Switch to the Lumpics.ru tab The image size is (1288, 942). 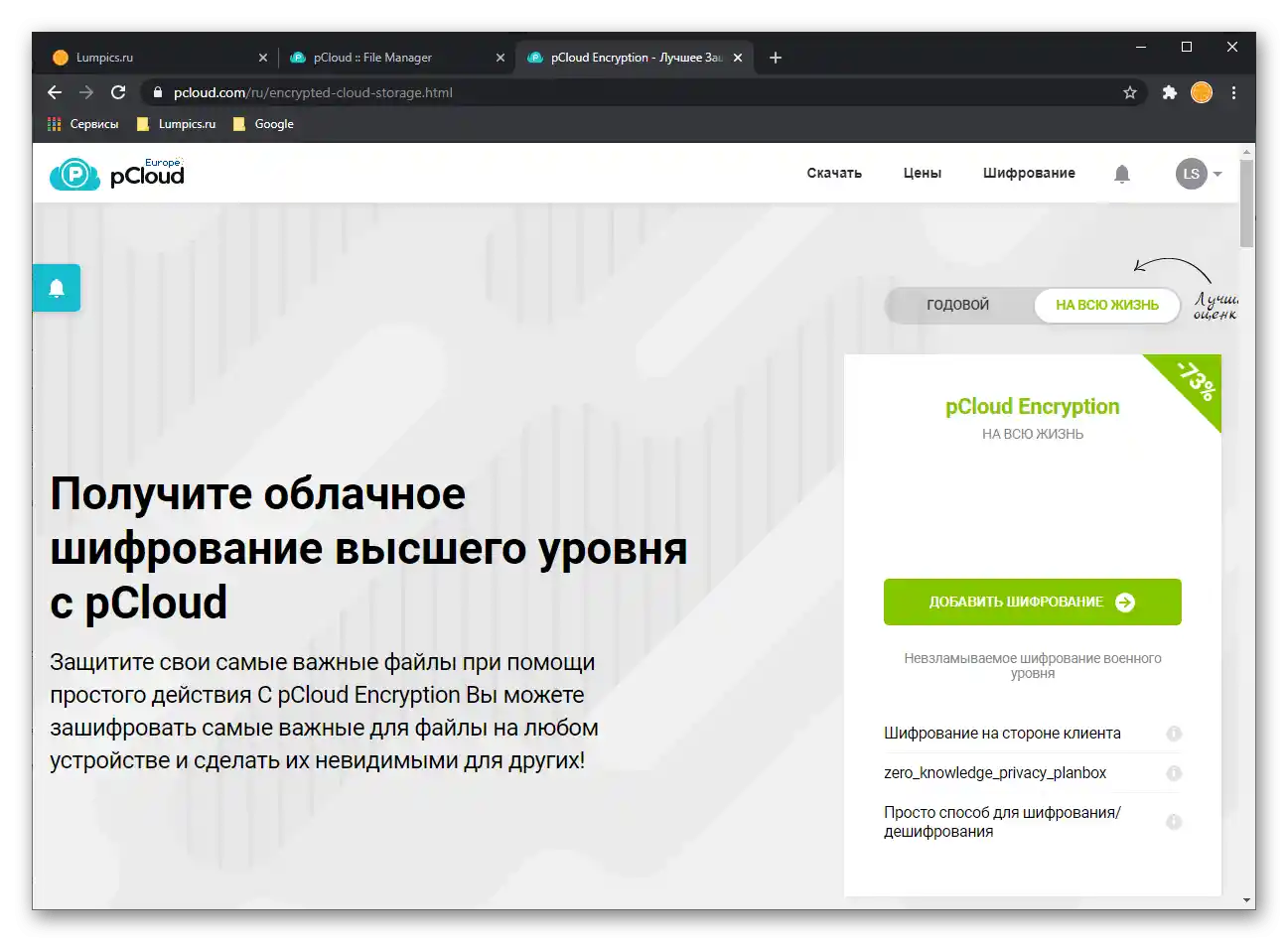pos(159,58)
